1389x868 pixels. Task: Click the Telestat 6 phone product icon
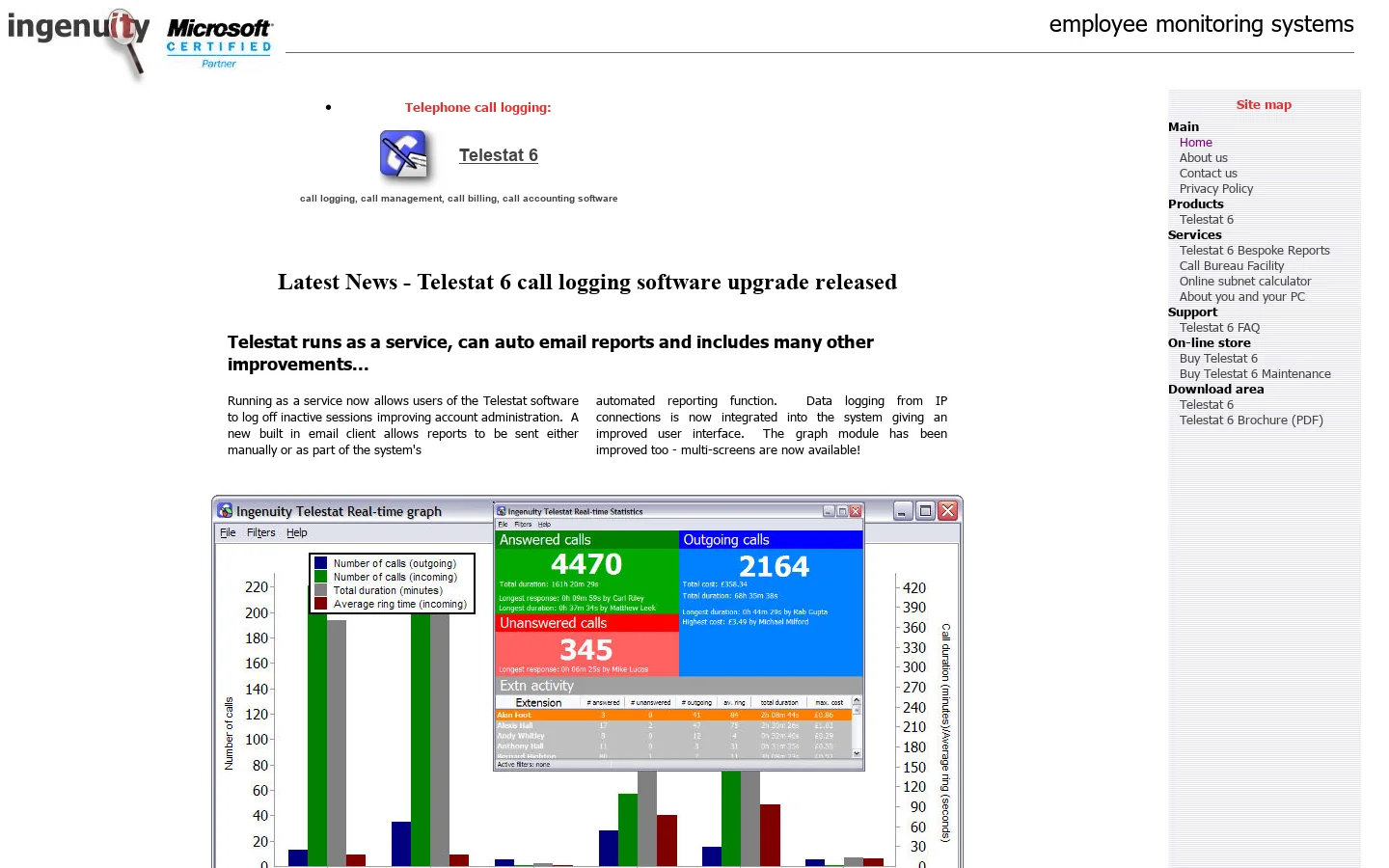[404, 154]
